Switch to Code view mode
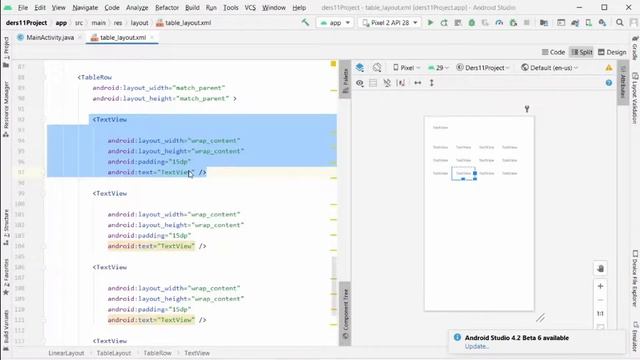Image resolution: width=640 pixels, height=360 pixels. pos(553,52)
